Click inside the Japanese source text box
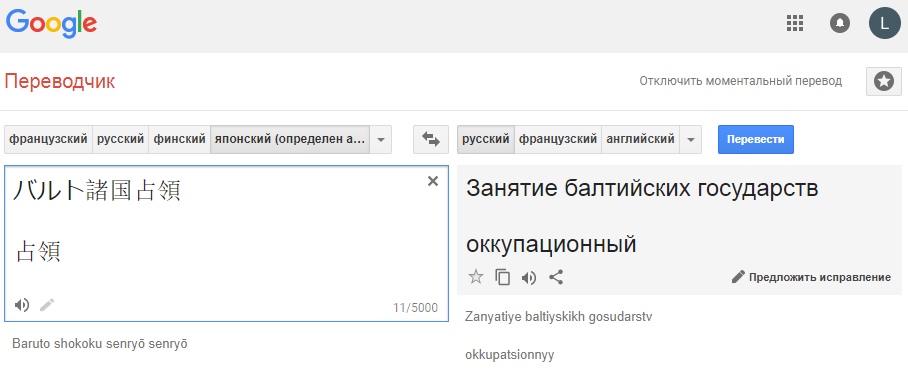The image size is (908, 372). click(226, 243)
